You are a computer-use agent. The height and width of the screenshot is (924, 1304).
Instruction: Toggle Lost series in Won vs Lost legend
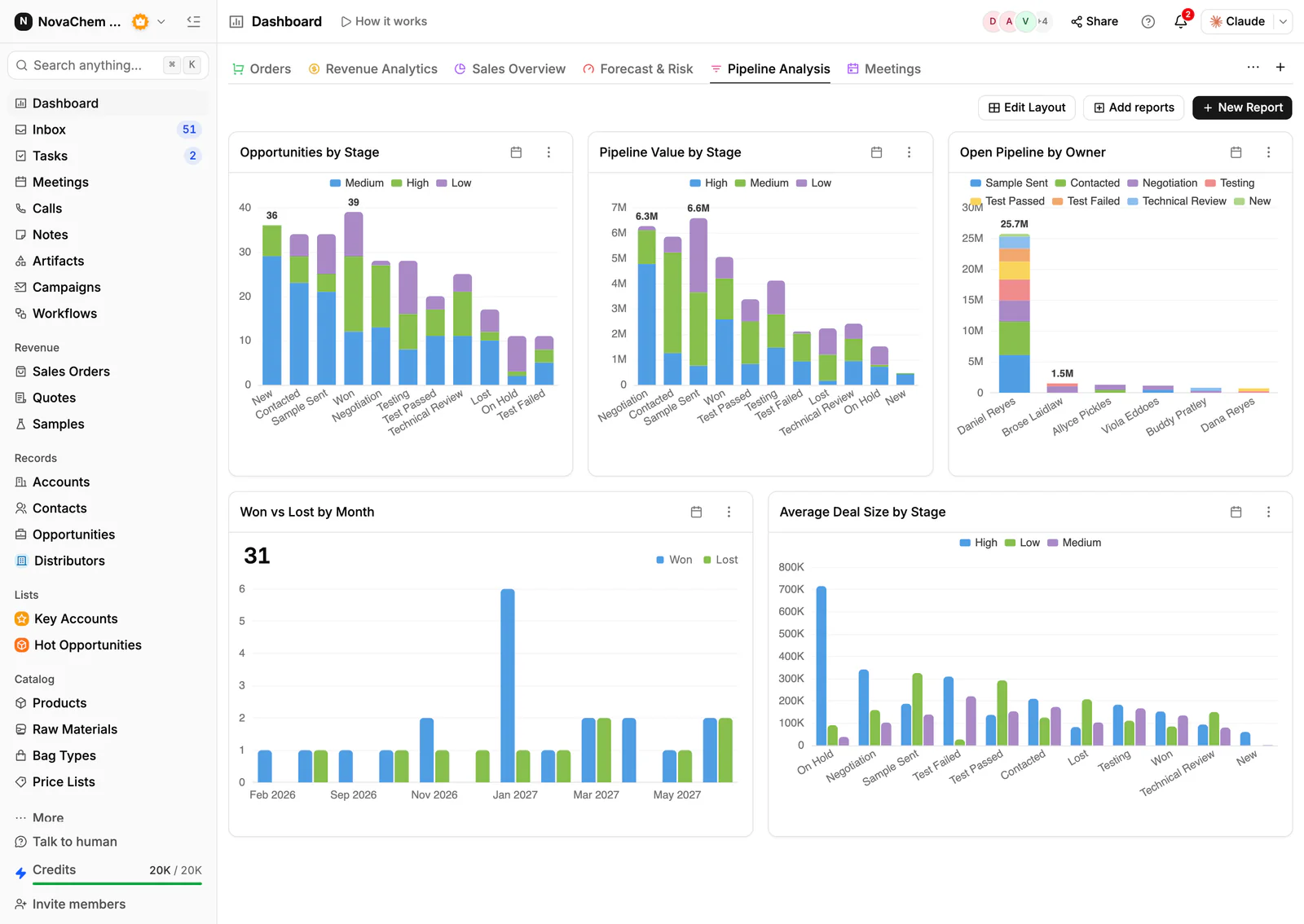(720, 560)
